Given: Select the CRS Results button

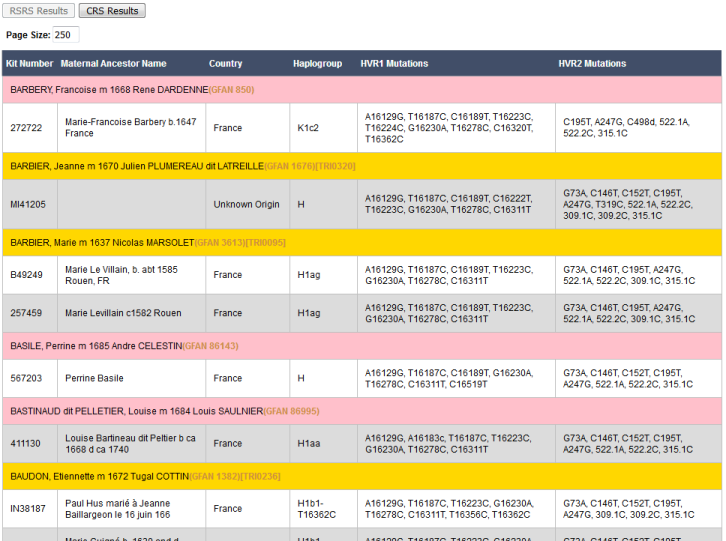Looking at the screenshot, I should pos(112,11).
